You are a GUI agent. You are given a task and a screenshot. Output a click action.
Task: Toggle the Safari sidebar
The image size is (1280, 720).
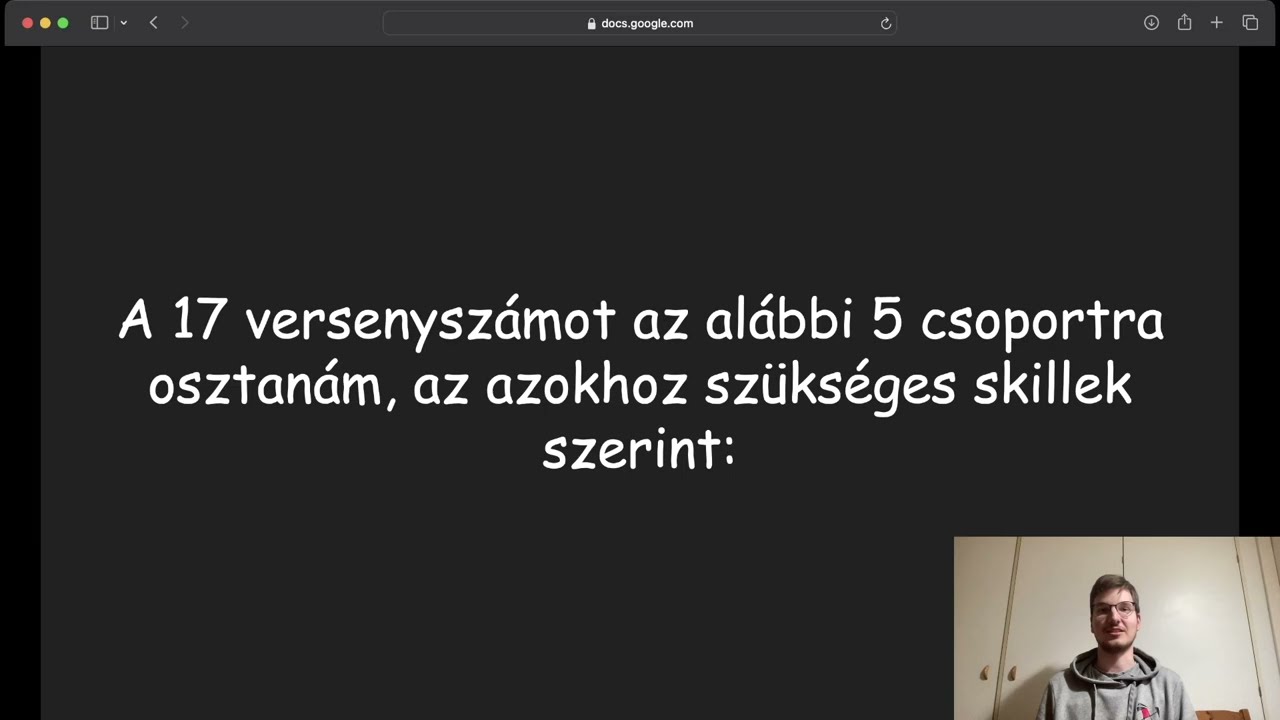[99, 23]
